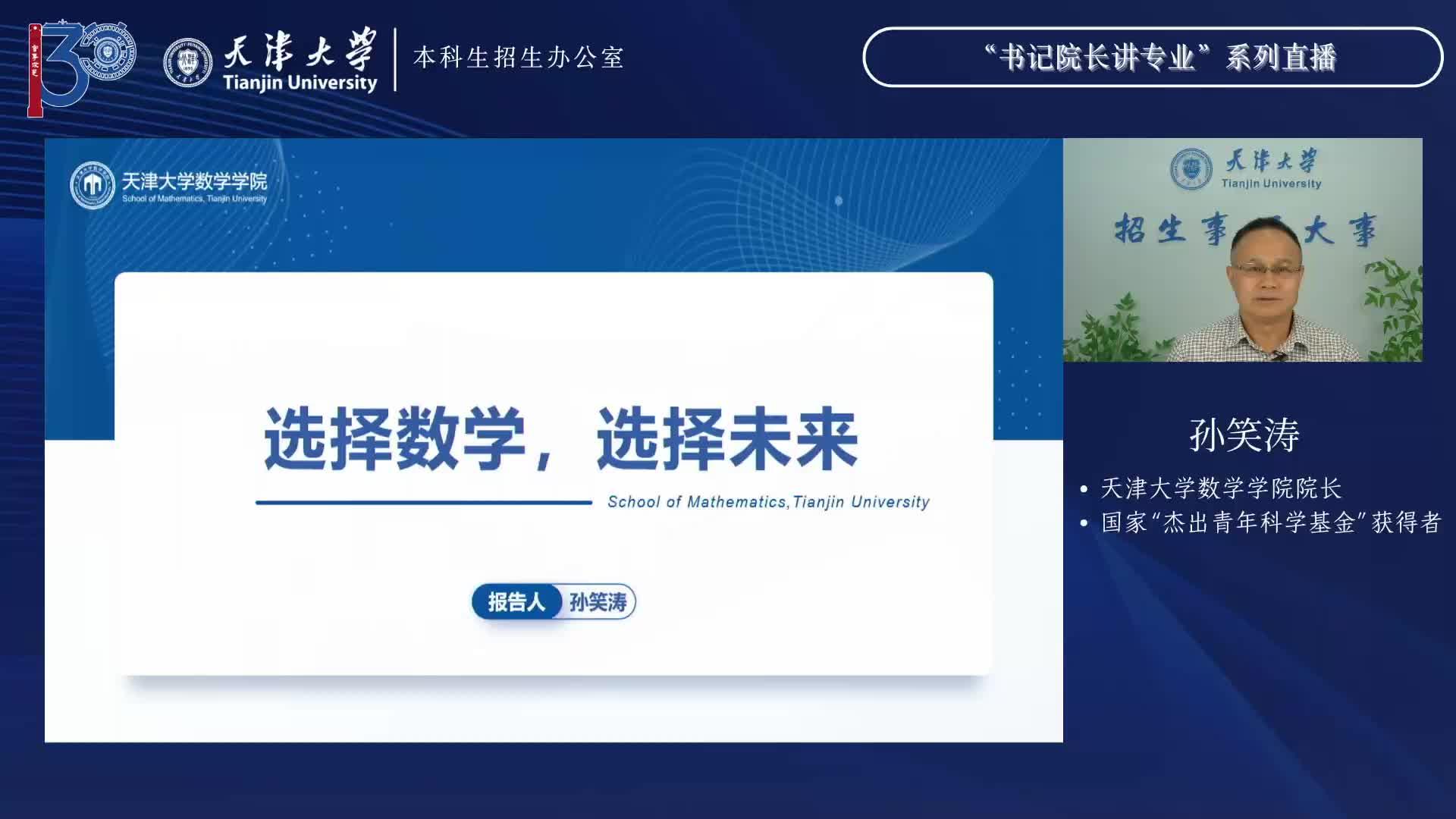Click the Tianjin University calligraphy wordmark in header
Image resolution: width=1456 pixels, height=819 pixels.
pos(300,53)
